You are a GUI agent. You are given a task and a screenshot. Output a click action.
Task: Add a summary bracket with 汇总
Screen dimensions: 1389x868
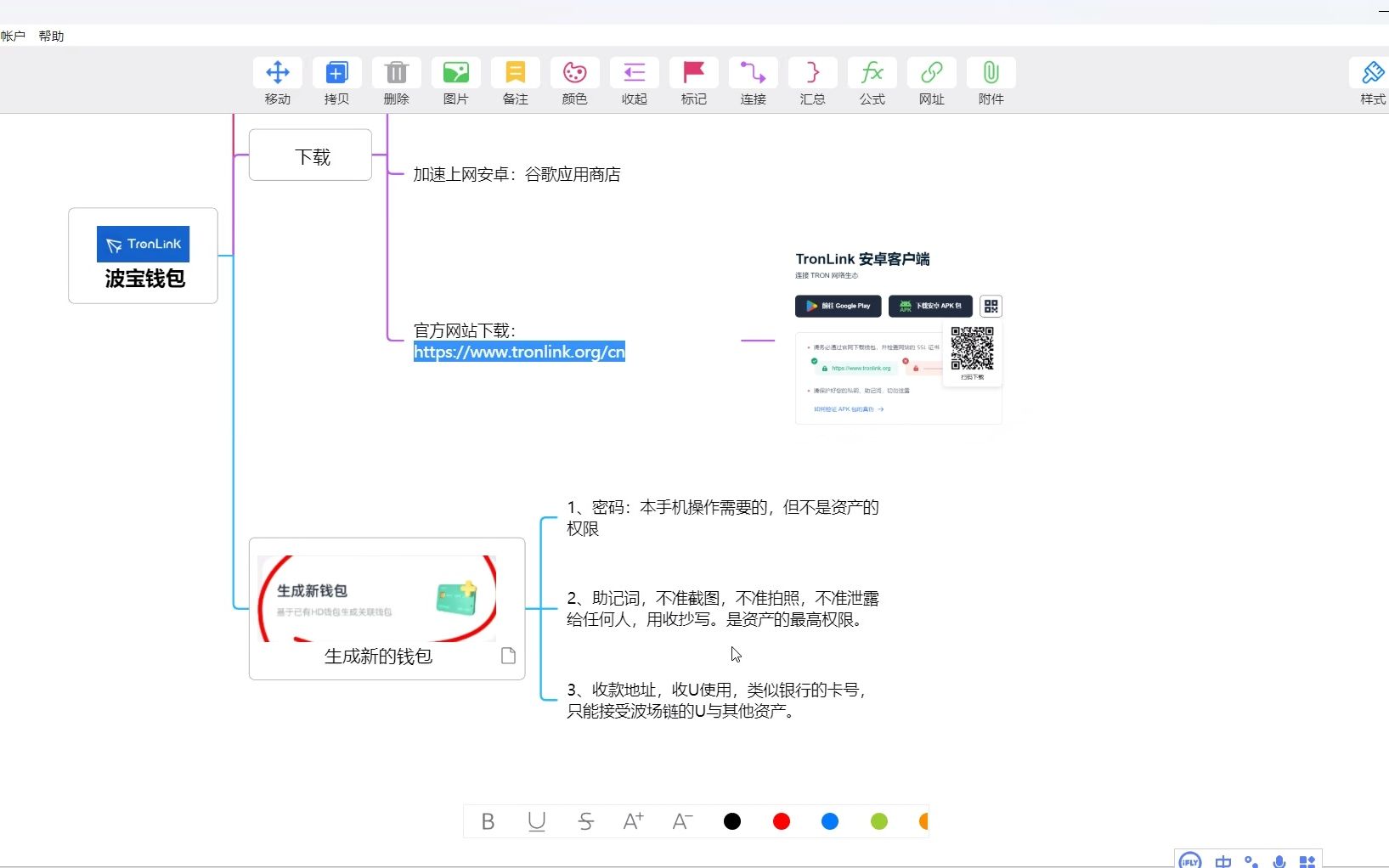coord(813,73)
